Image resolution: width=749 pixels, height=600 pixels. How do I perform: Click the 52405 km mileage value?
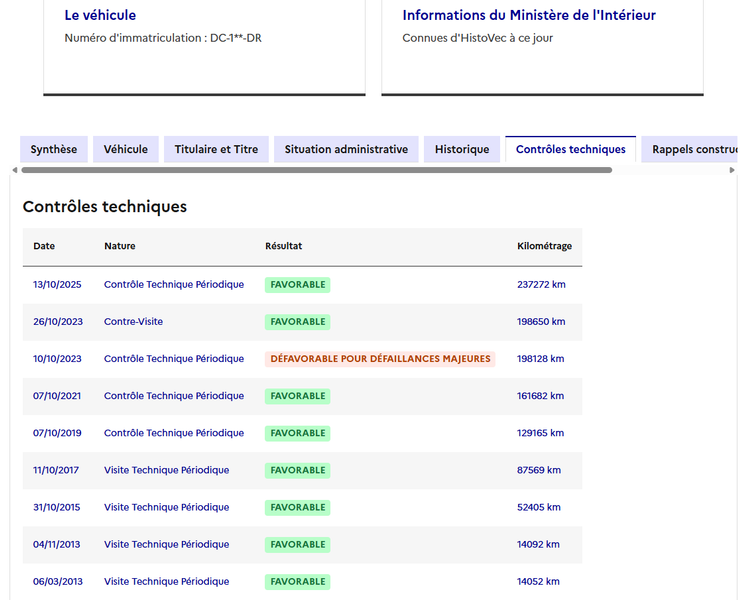pyautogui.click(x=539, y=507)
